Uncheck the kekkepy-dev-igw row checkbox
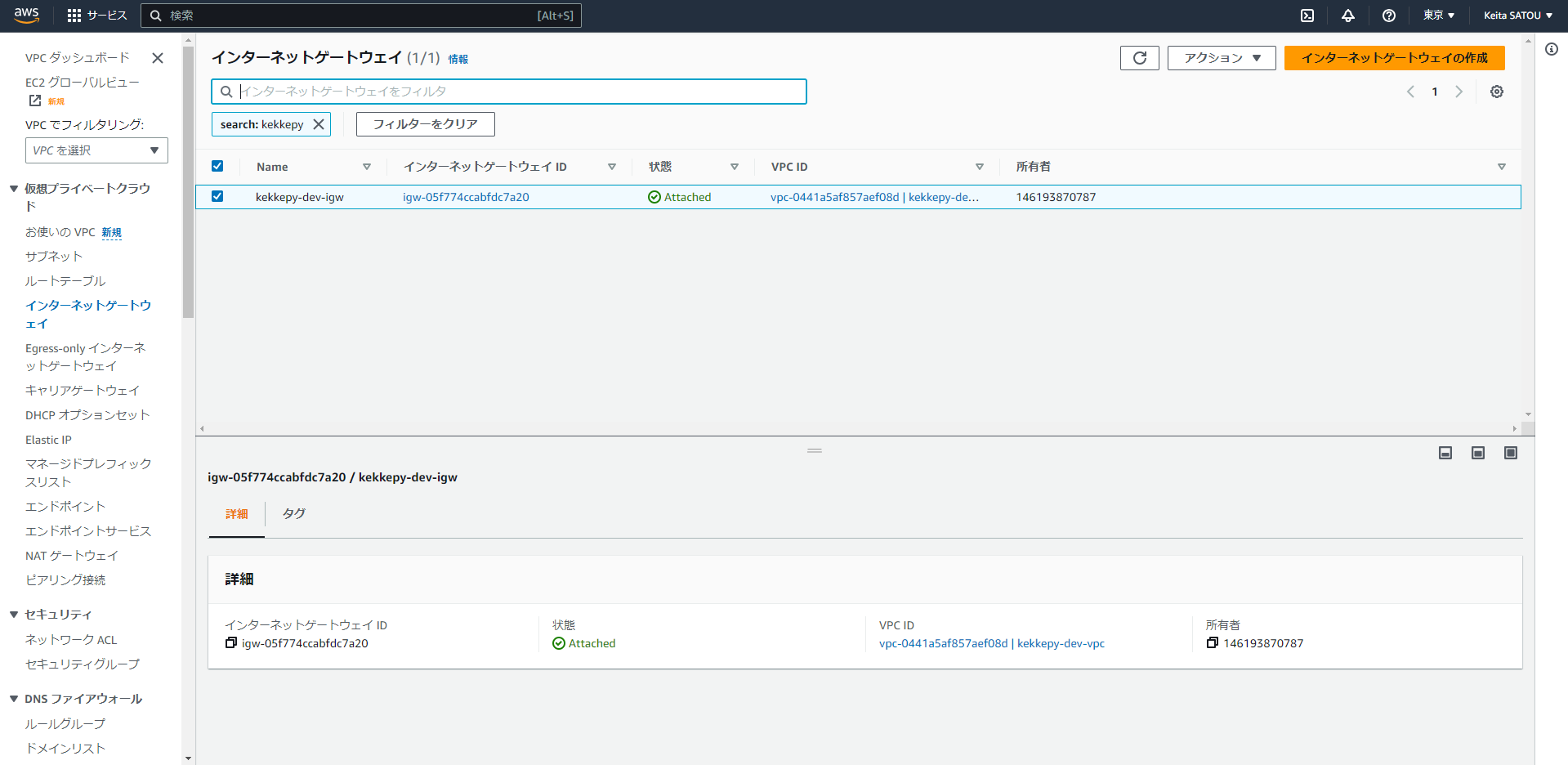 point(217,196)
